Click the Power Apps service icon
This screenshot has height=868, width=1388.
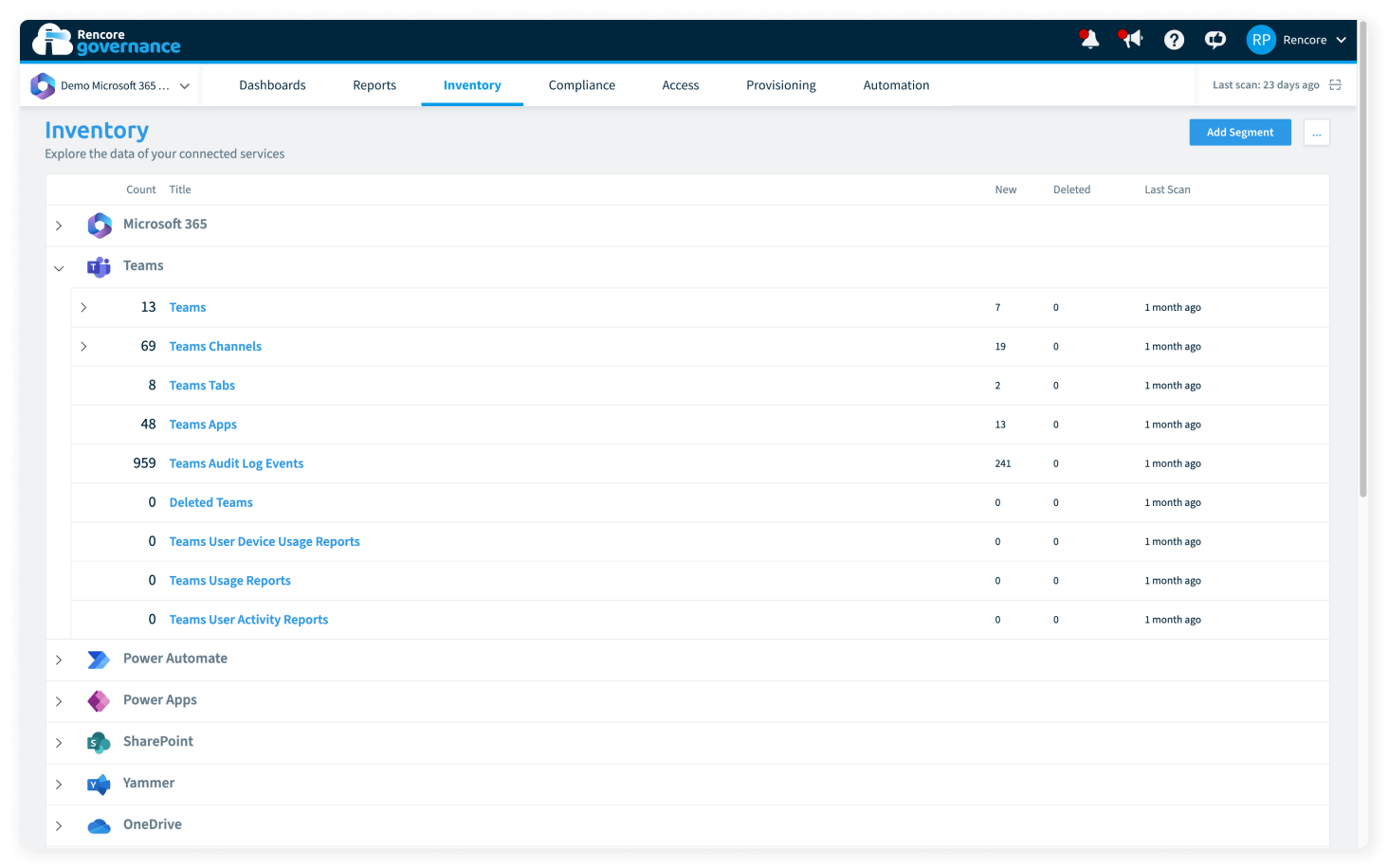[99, 701]
